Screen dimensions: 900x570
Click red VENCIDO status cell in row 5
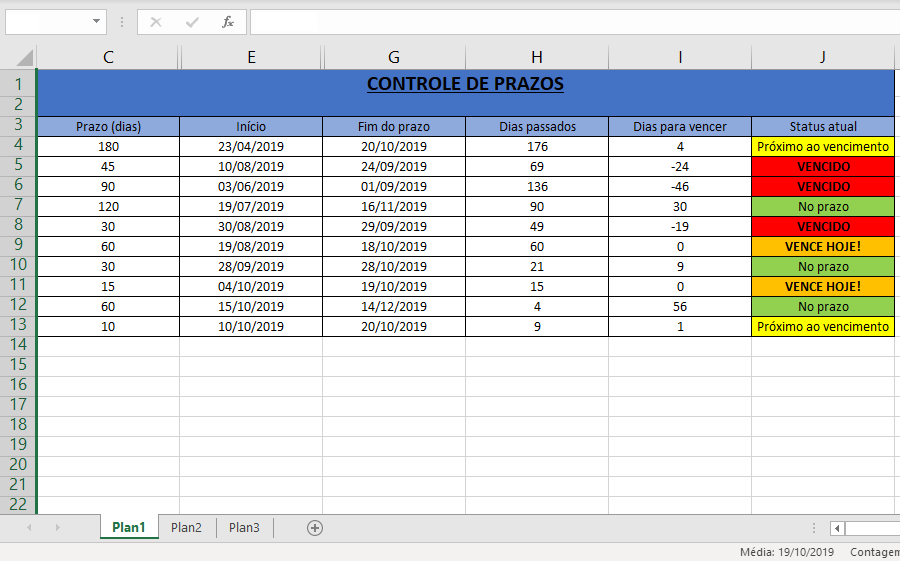click(823, 166)
